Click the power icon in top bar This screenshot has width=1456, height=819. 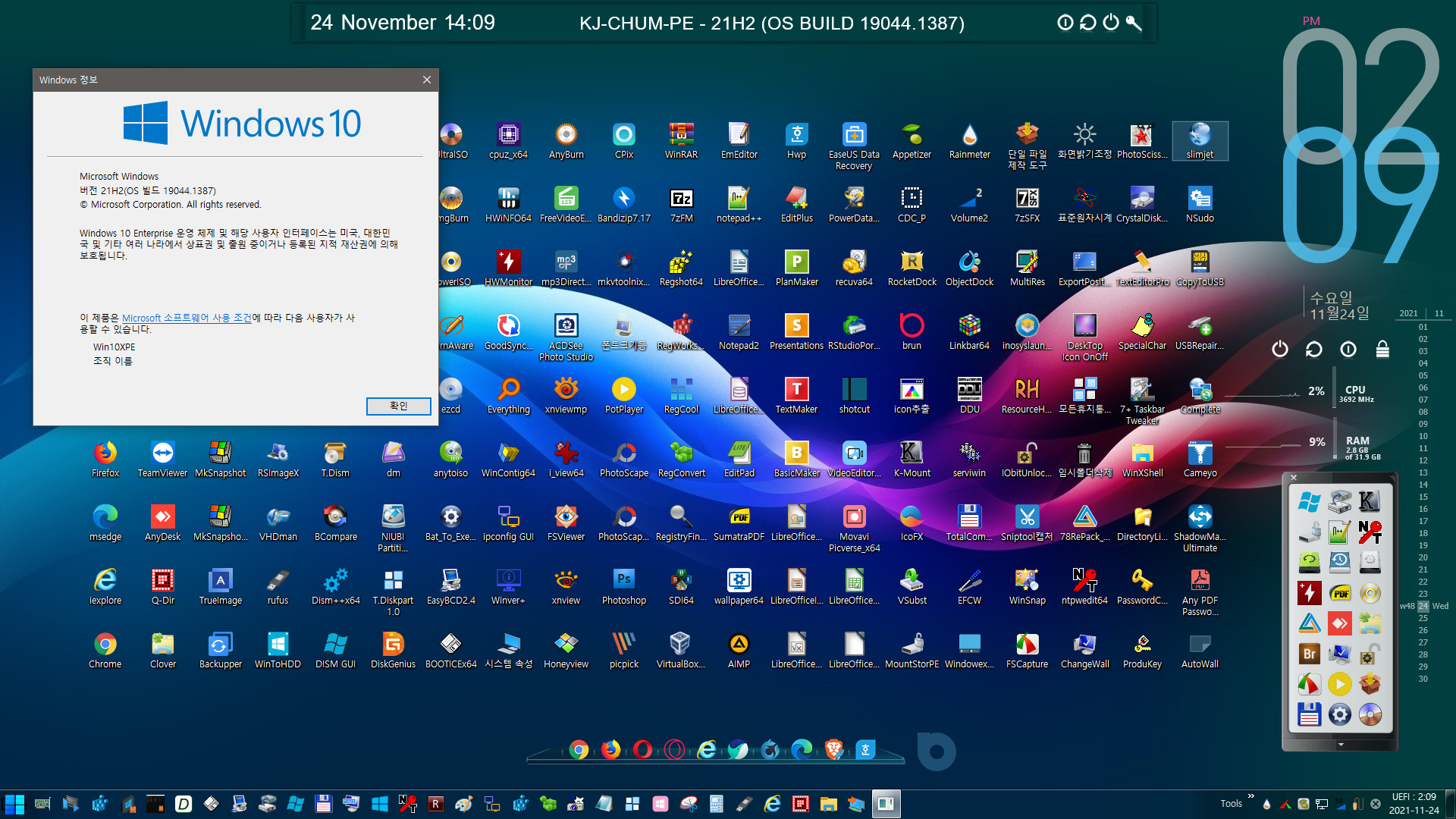click(1111, 22)
